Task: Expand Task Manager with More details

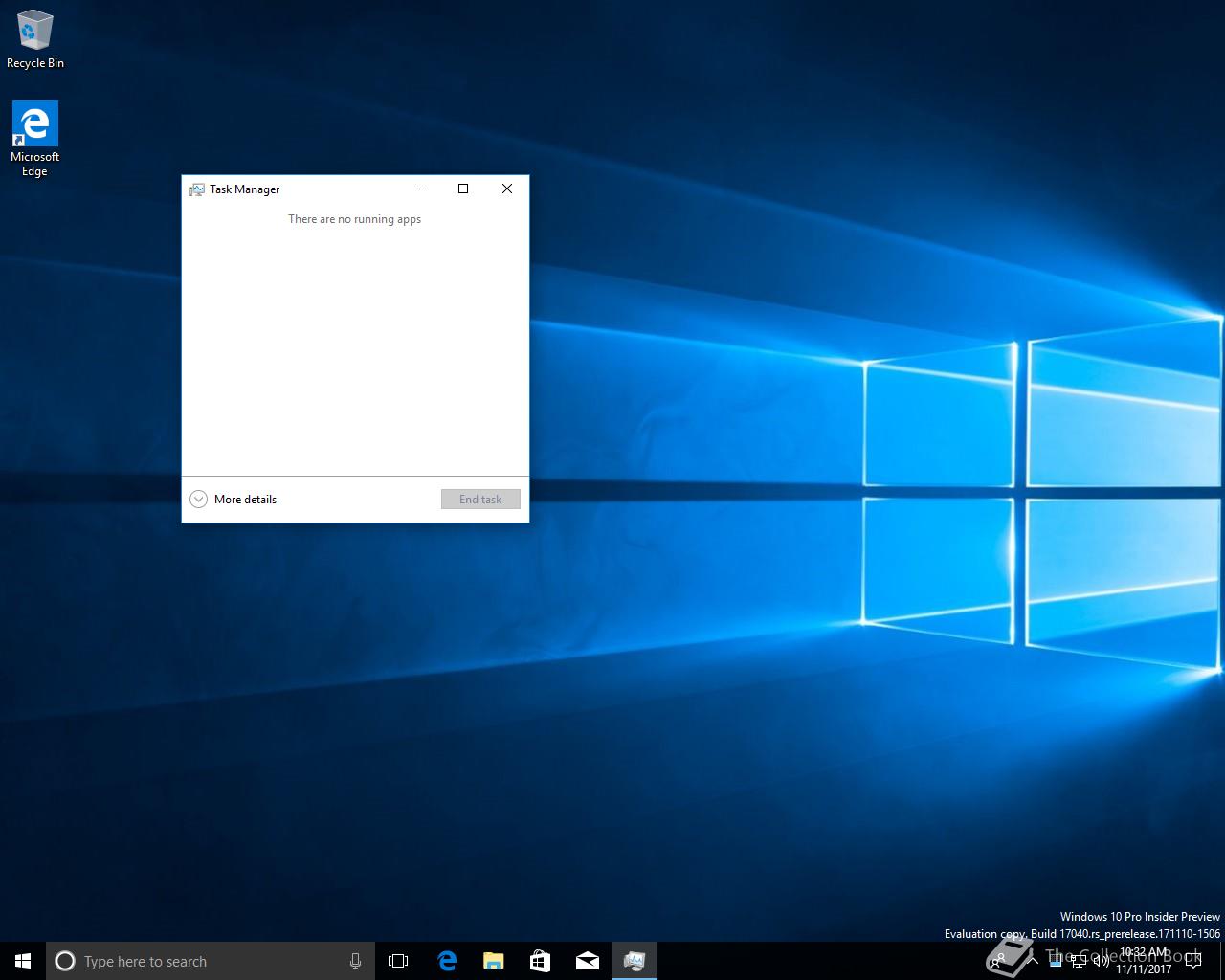Action: tap(234, 499)
